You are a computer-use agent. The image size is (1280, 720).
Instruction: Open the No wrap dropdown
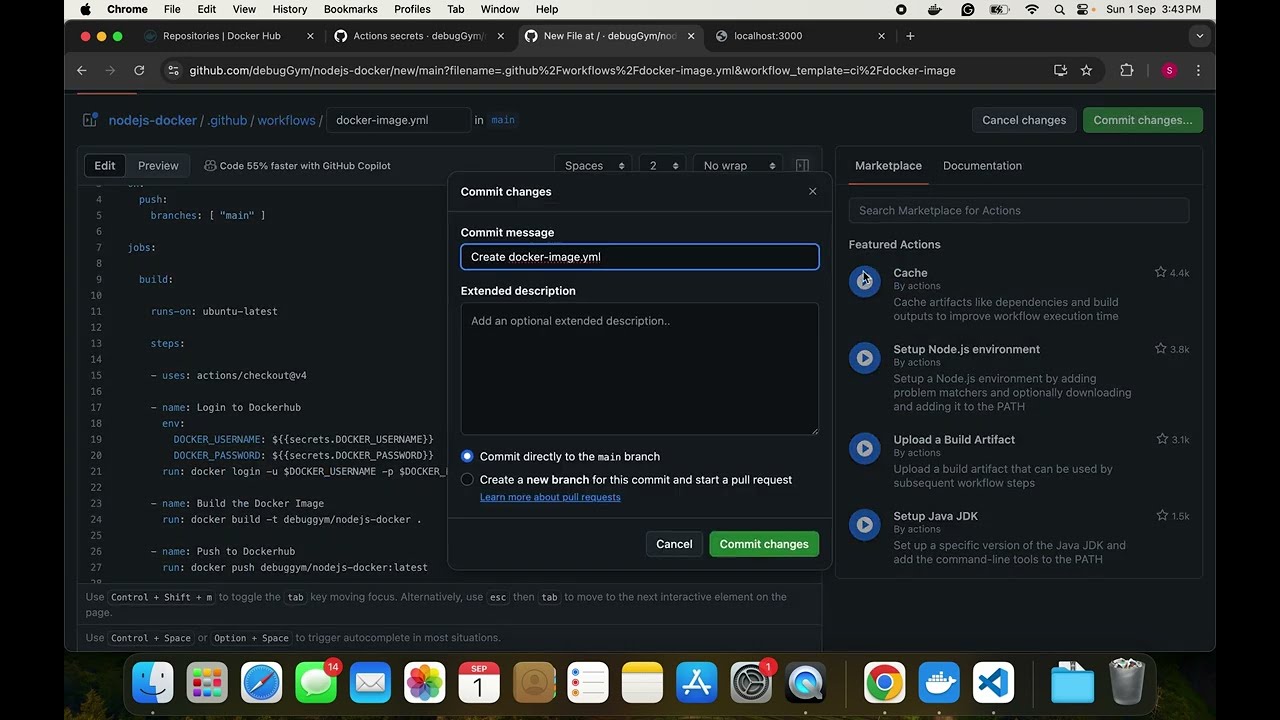(738, 166)
